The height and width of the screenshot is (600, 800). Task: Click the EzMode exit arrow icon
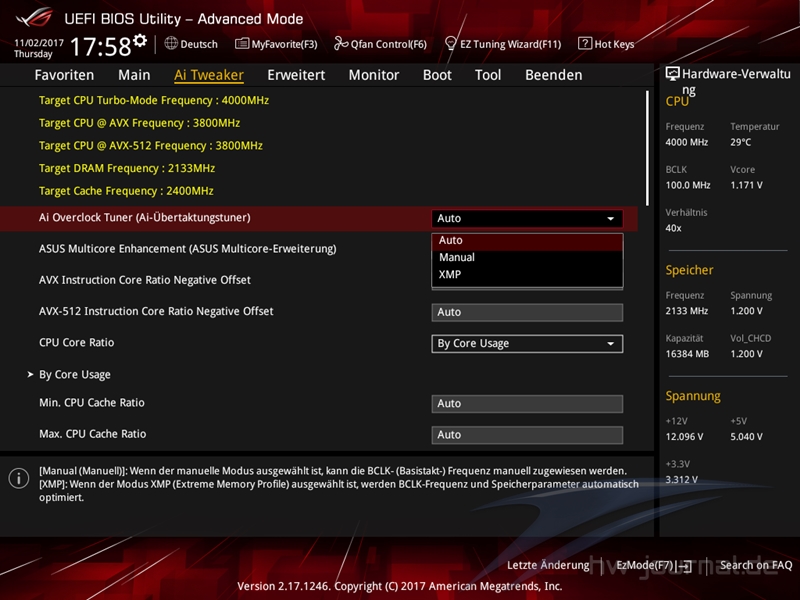[686, 566]
